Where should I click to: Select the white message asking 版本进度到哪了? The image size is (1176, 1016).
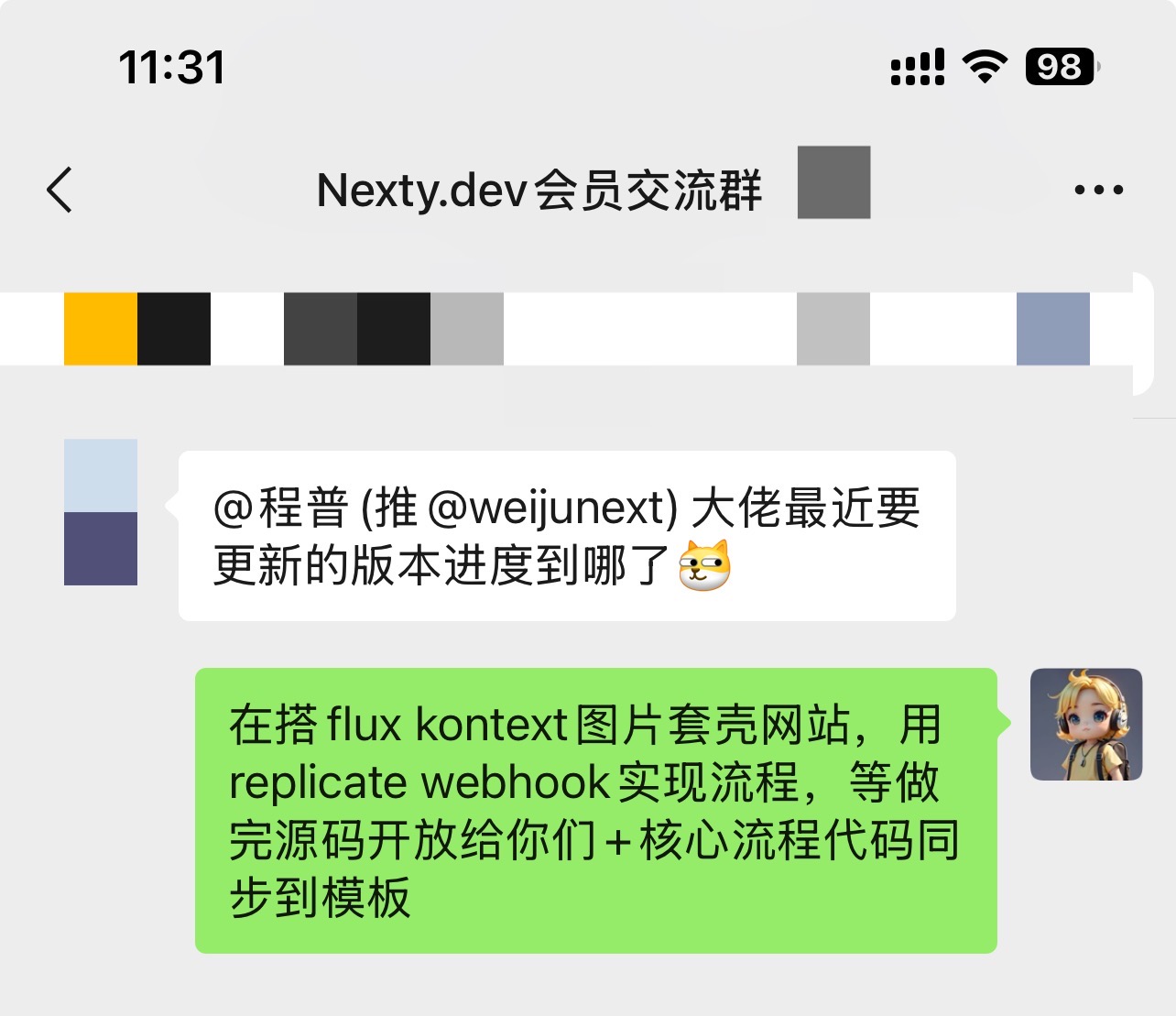click(567, 536)
